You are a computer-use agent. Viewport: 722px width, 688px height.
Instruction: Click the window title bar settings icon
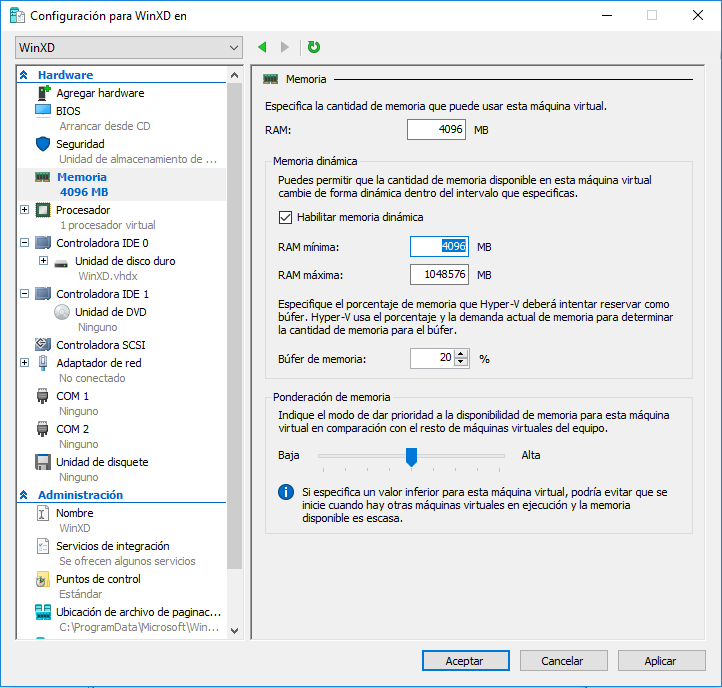pos(17,15)
